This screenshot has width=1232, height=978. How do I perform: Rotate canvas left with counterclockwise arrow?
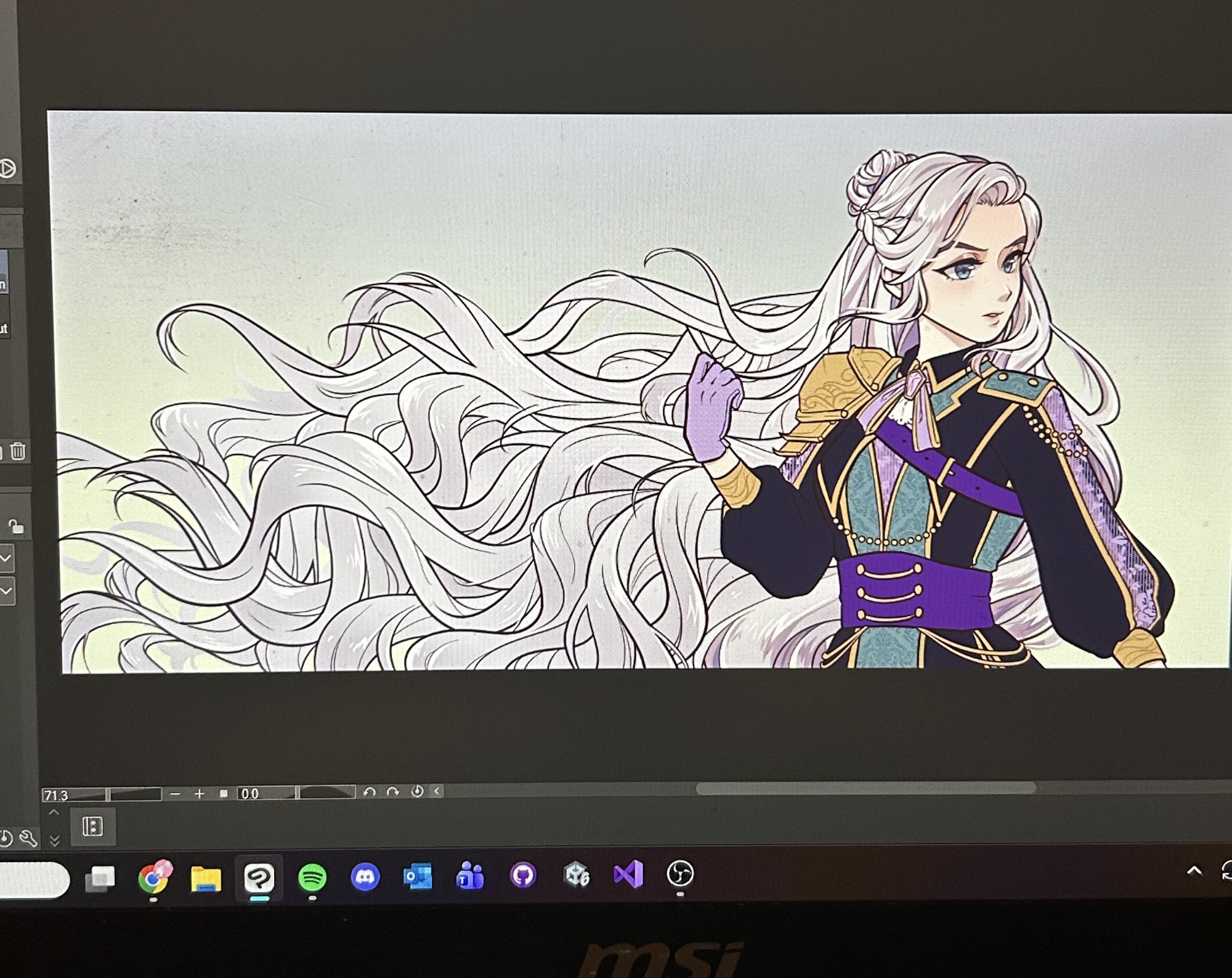click(x=370, y=793)
